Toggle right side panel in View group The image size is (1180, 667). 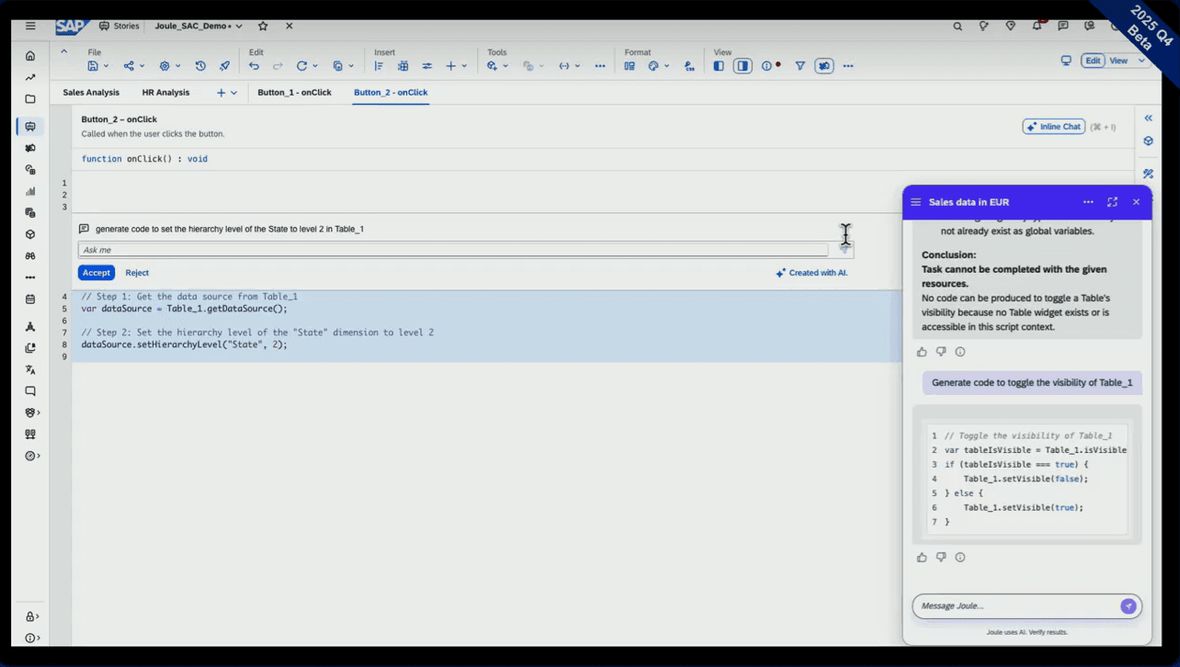[743, 66]
